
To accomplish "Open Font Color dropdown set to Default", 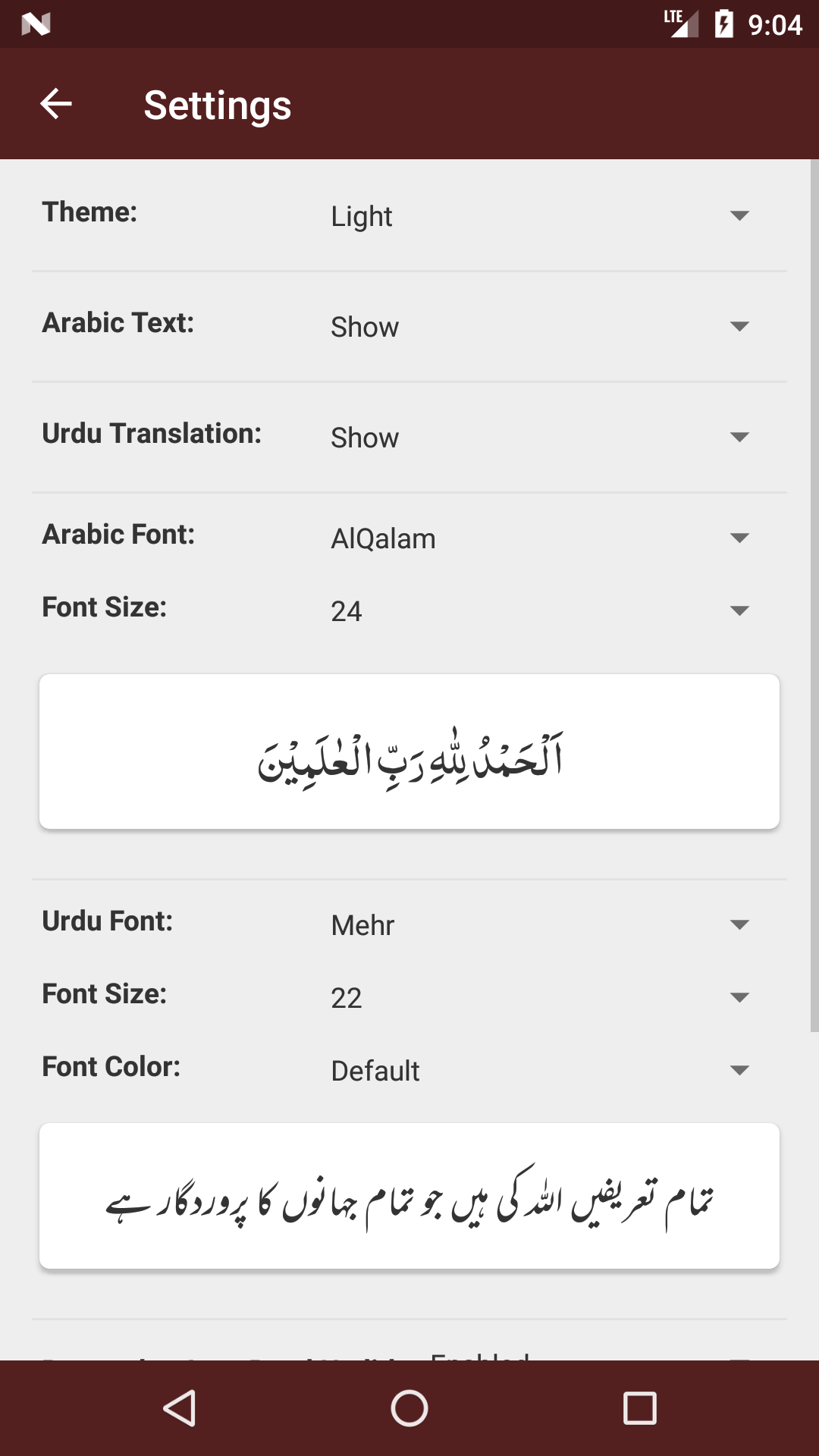I will [540, 1071].
